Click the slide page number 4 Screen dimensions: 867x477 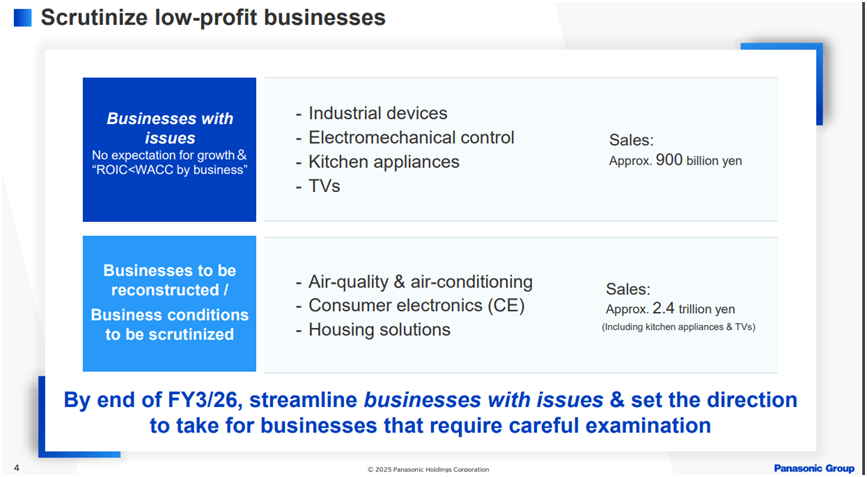pos(17,467)
